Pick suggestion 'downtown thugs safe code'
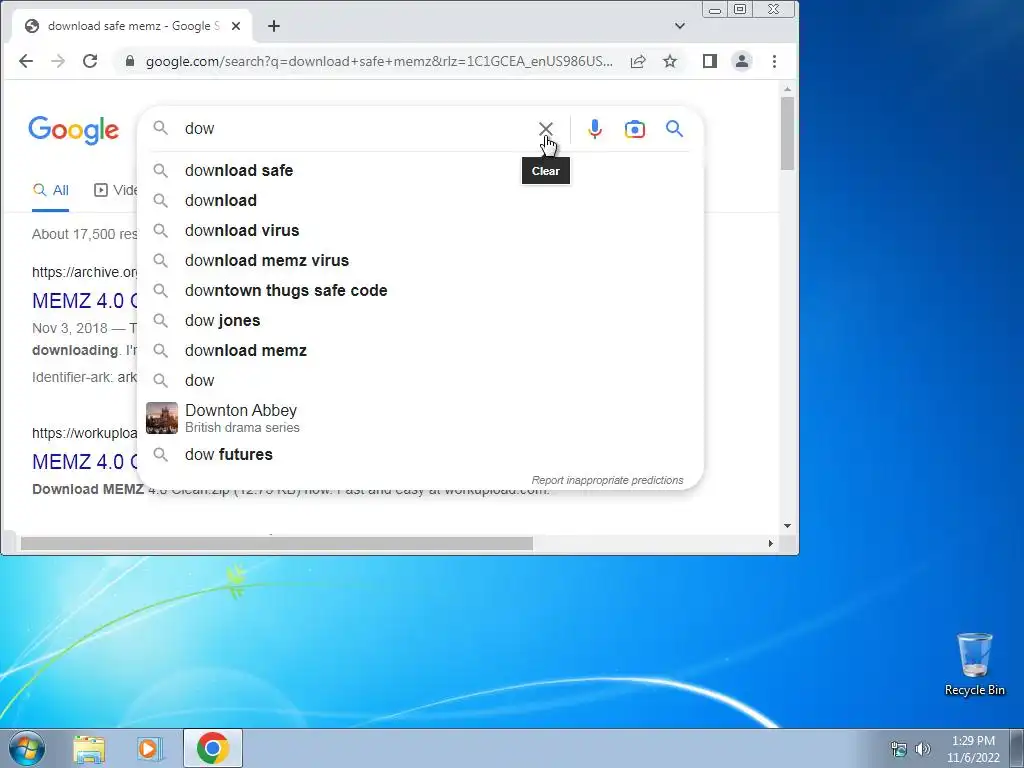The height and width of the screenshot is (768, 1024). pos(421,291)
